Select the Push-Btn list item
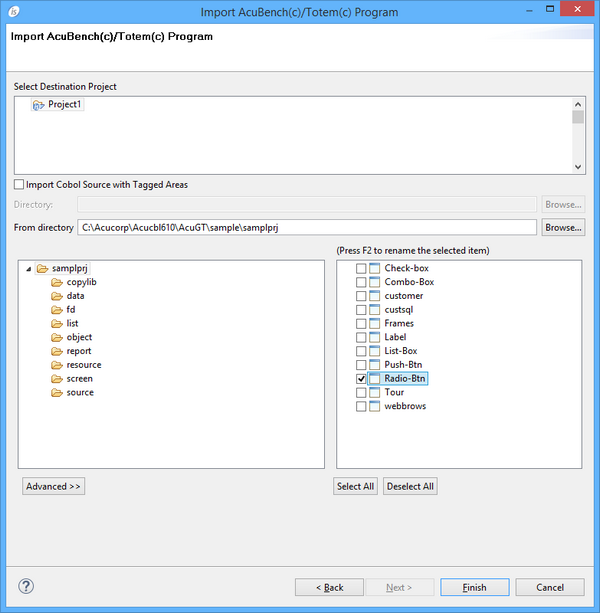The width and height of the screenshot is (600, 613). [404, 365]
